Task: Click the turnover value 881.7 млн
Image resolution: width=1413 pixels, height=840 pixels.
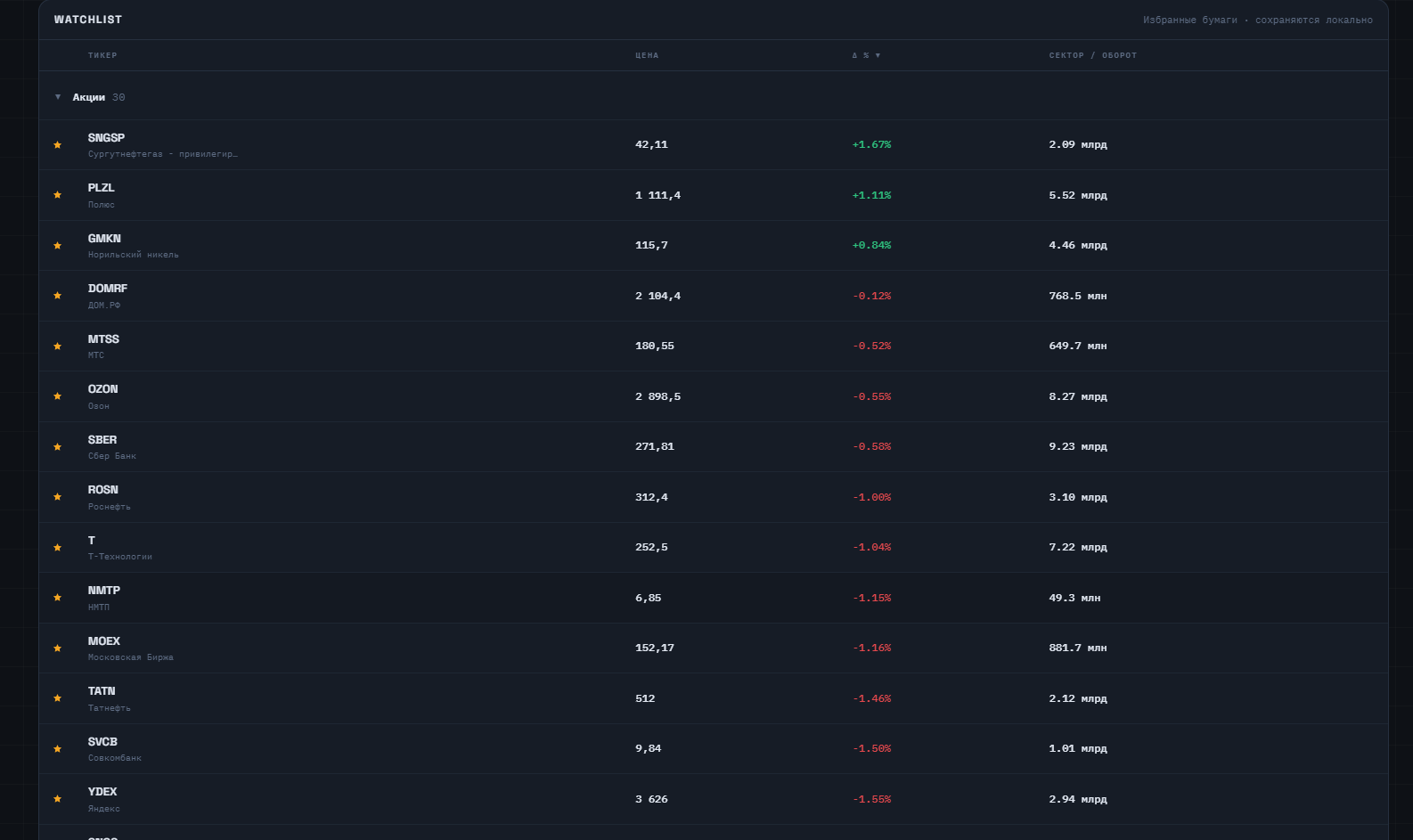Action: pyautogui.click(x=1078, y=648)
